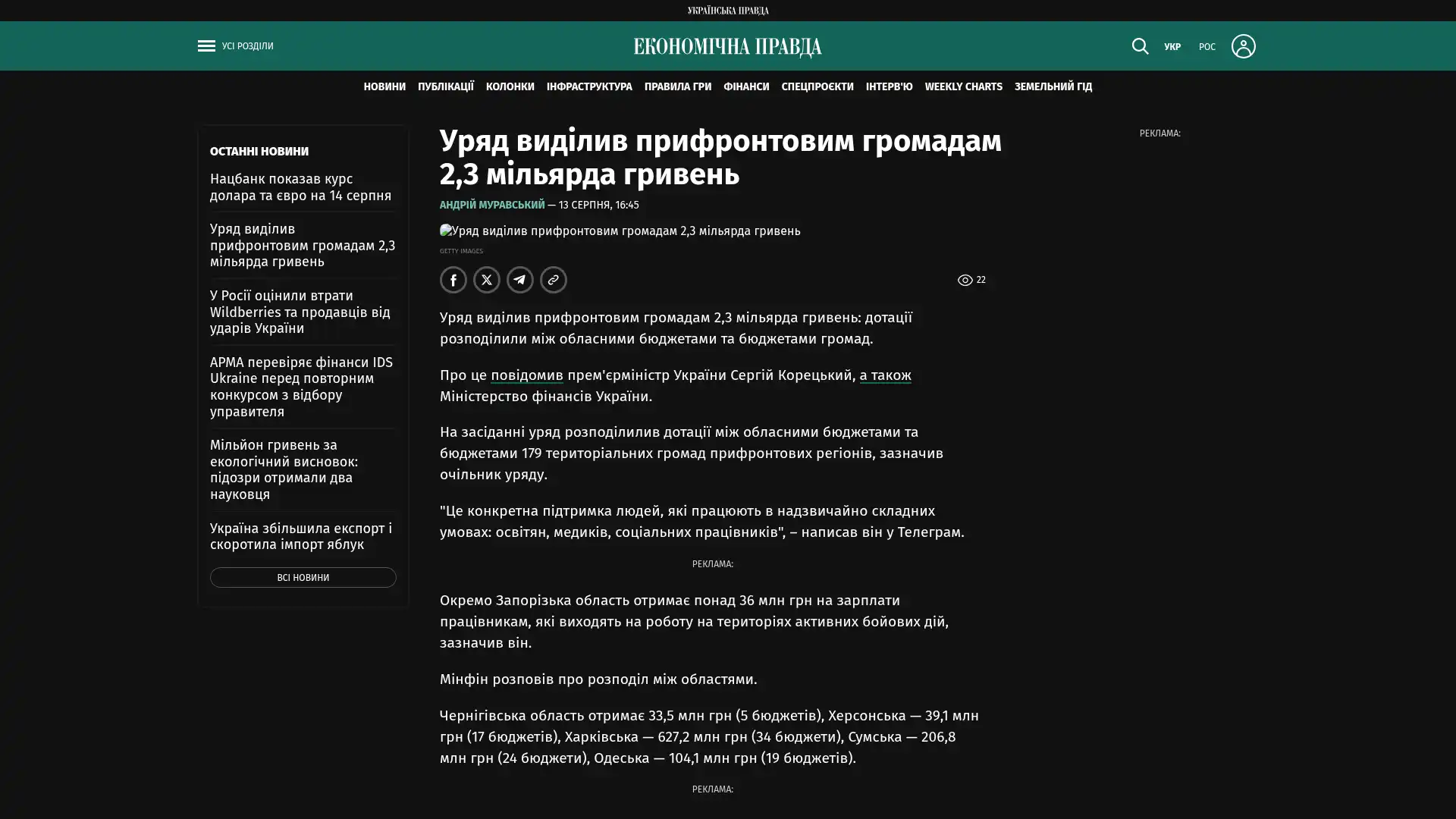
Task: Click the publication date '13 серпня, 16:45'
Action: coord(598,205)
